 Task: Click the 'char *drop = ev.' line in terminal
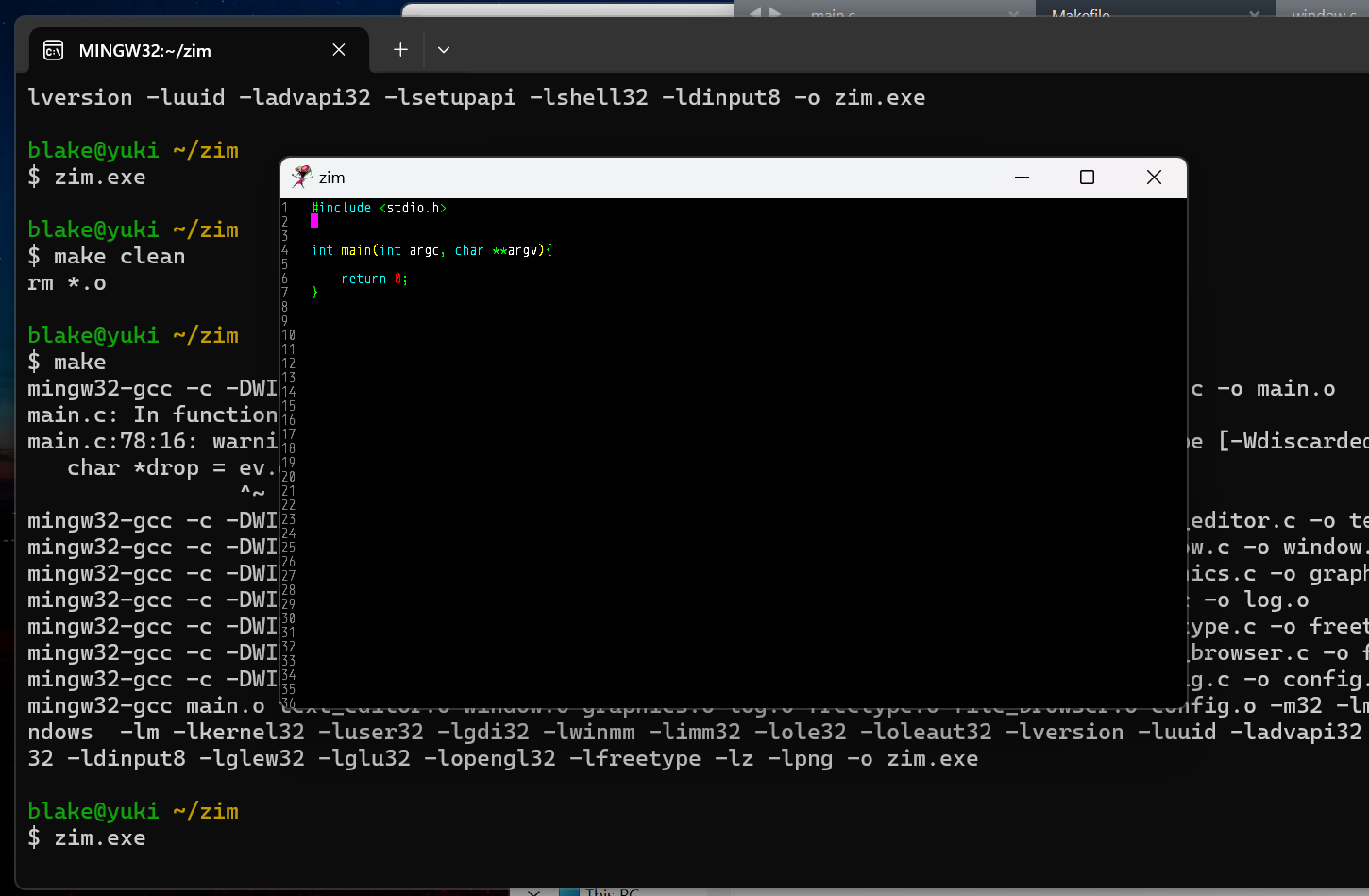(x=172, y=467)
